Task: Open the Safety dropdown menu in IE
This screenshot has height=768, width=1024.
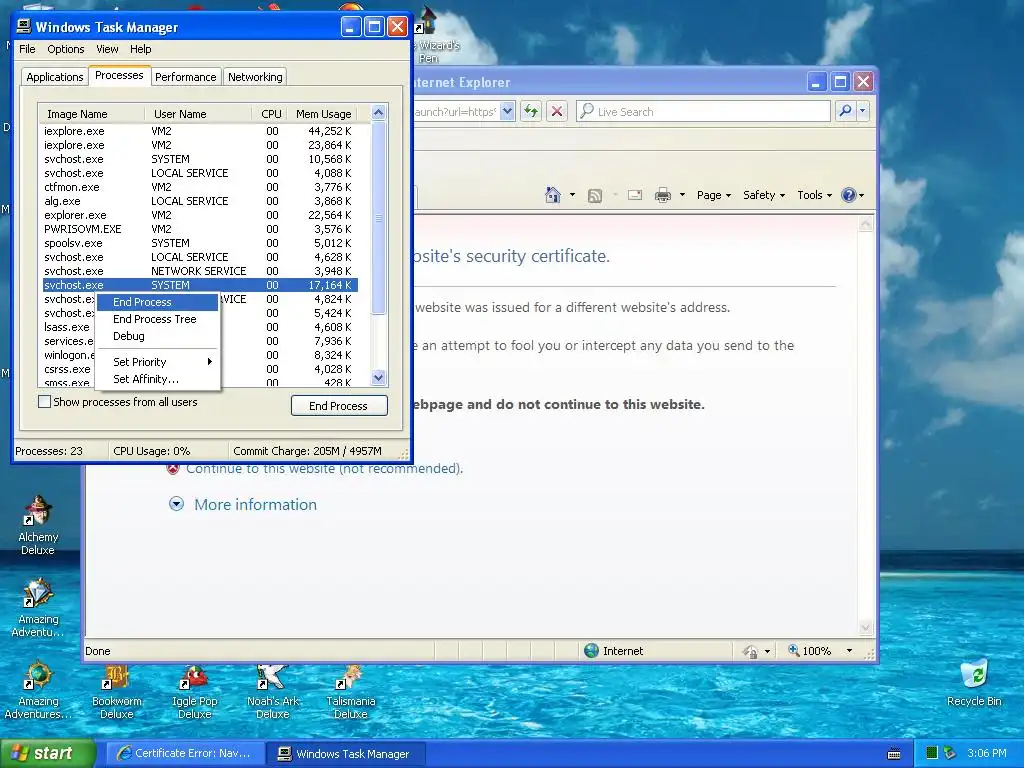Action: pos(763,195)
